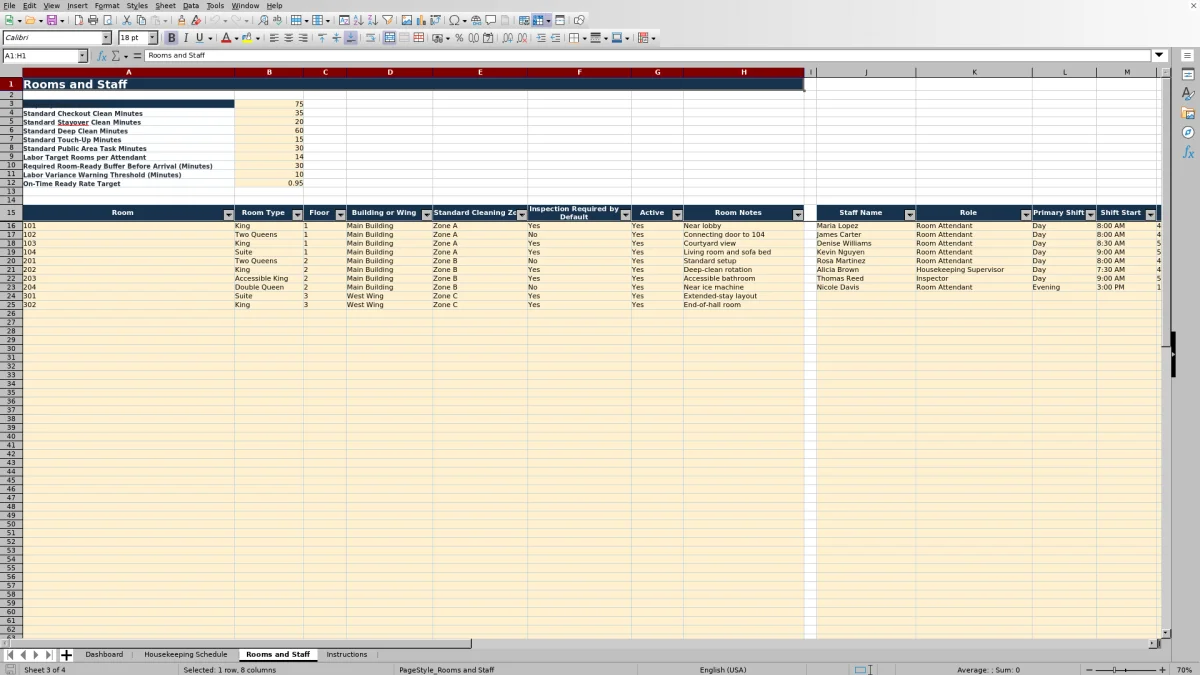This screenshot has height=675, width=1200.
Task: Open sidebar Properties panel icon
Action: 1188,75
